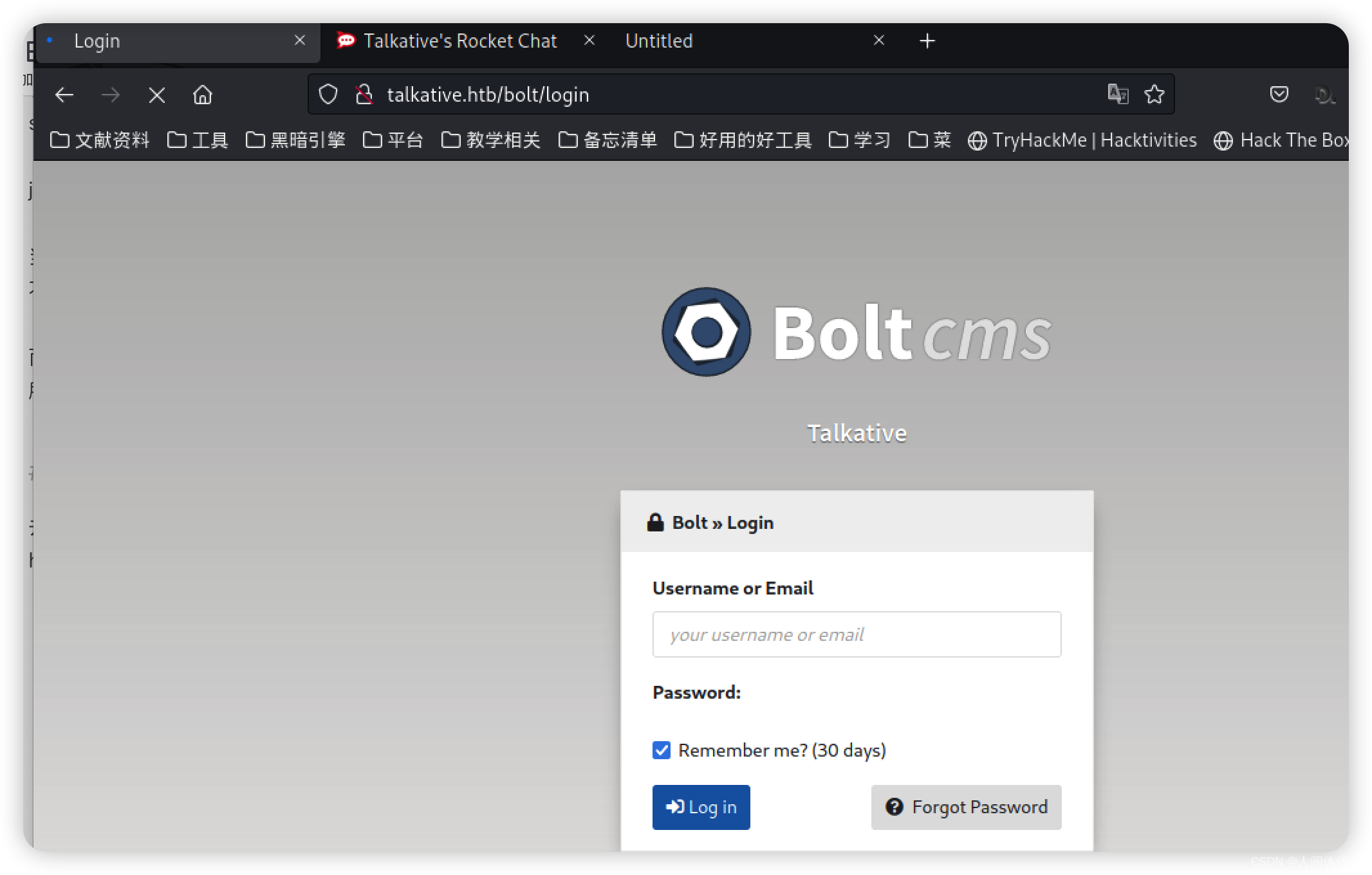Click the Password: label

coord(696,692)
